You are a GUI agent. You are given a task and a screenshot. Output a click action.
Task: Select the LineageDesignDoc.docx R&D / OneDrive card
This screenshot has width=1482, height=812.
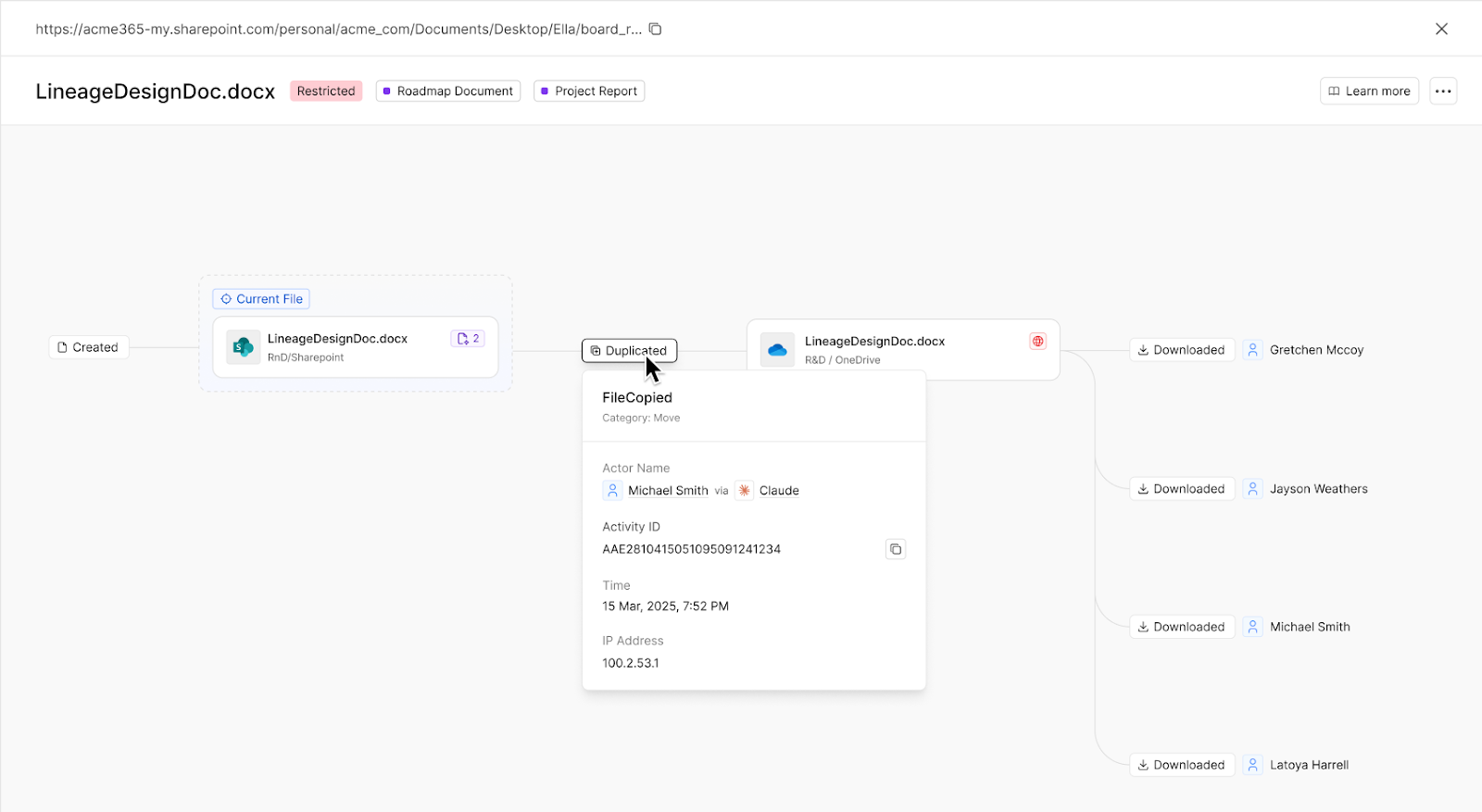[903, 350]
